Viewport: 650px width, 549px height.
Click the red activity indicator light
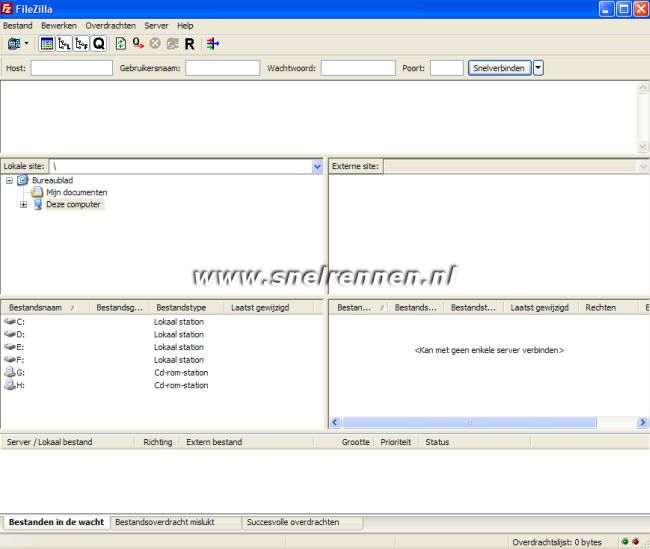pyautogui.click(x=635, y=542)
